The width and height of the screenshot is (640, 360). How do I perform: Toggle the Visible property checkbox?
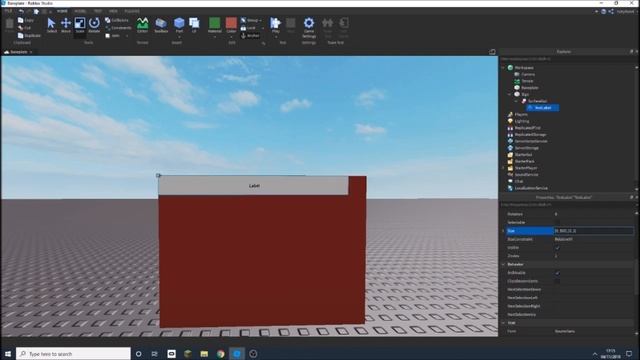coord(557,248)
